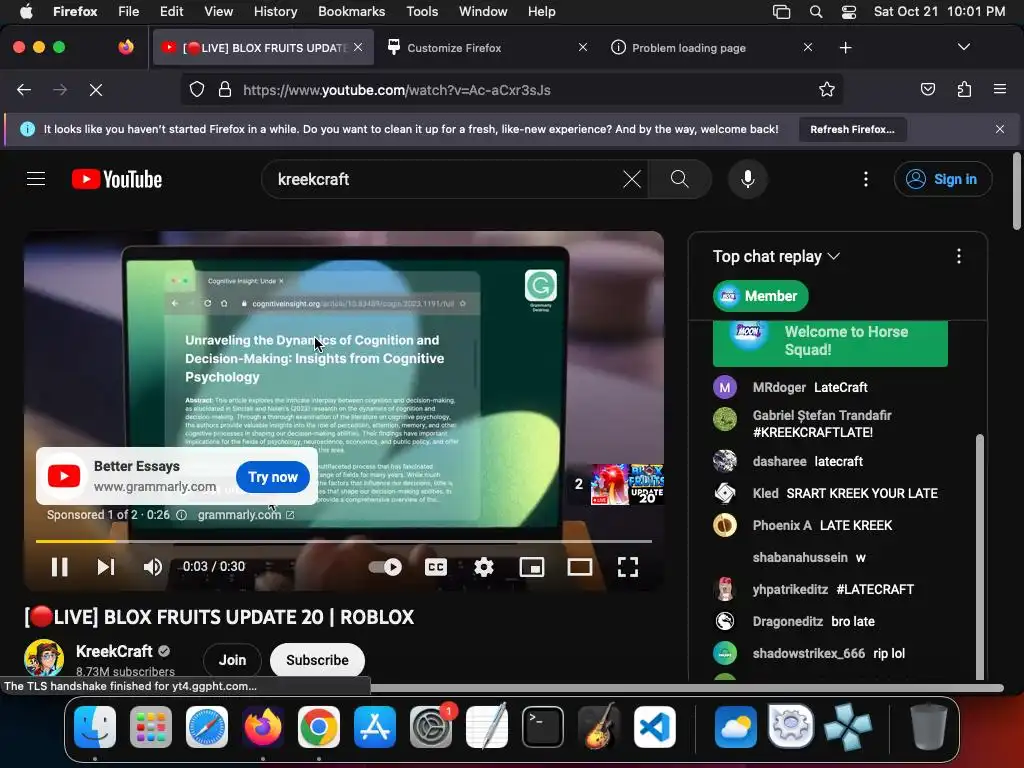The image size is (1024, 768).
Task: Open the Pocket save button
Action: tap(928, 89)
